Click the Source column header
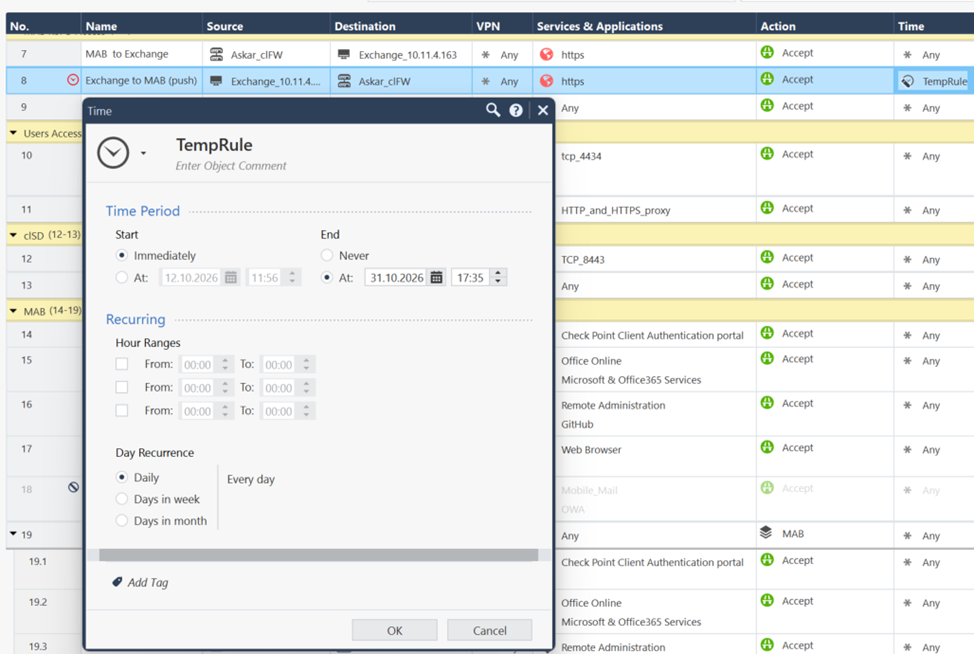 pyautogui.click(x=225, y=26)
